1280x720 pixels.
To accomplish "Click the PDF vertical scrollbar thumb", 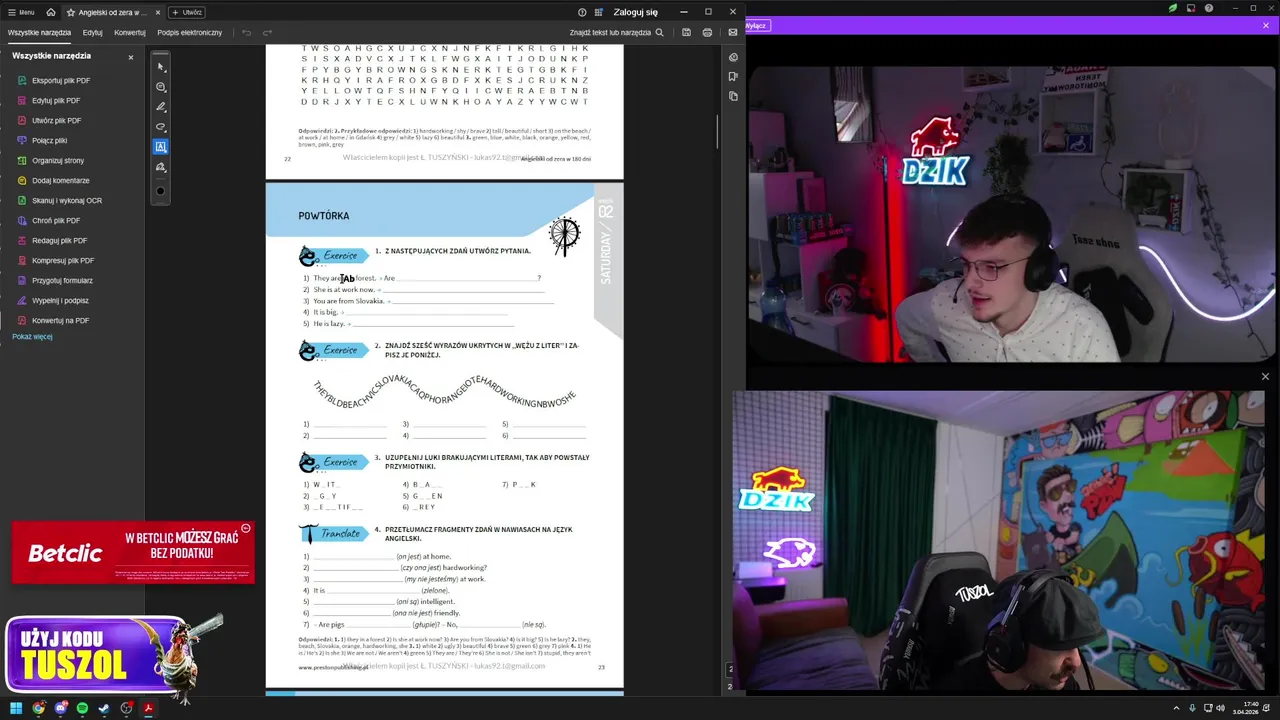I will click(718, 130).
